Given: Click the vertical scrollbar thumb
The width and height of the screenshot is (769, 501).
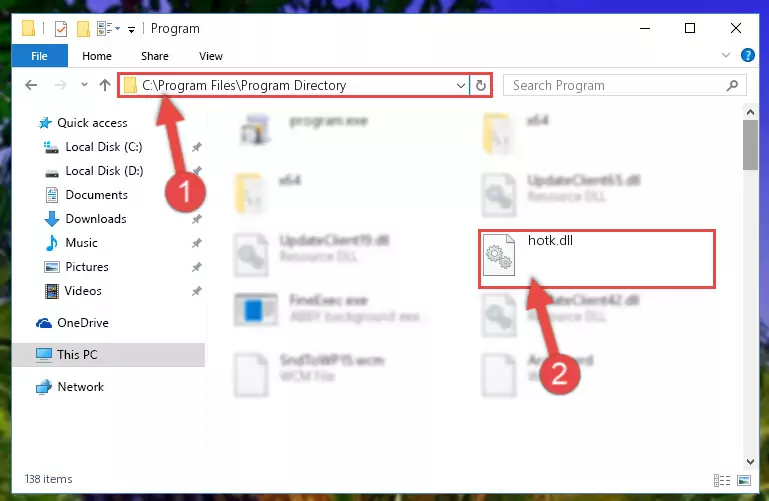Looking at the screenshot, I should coord(750,145).
